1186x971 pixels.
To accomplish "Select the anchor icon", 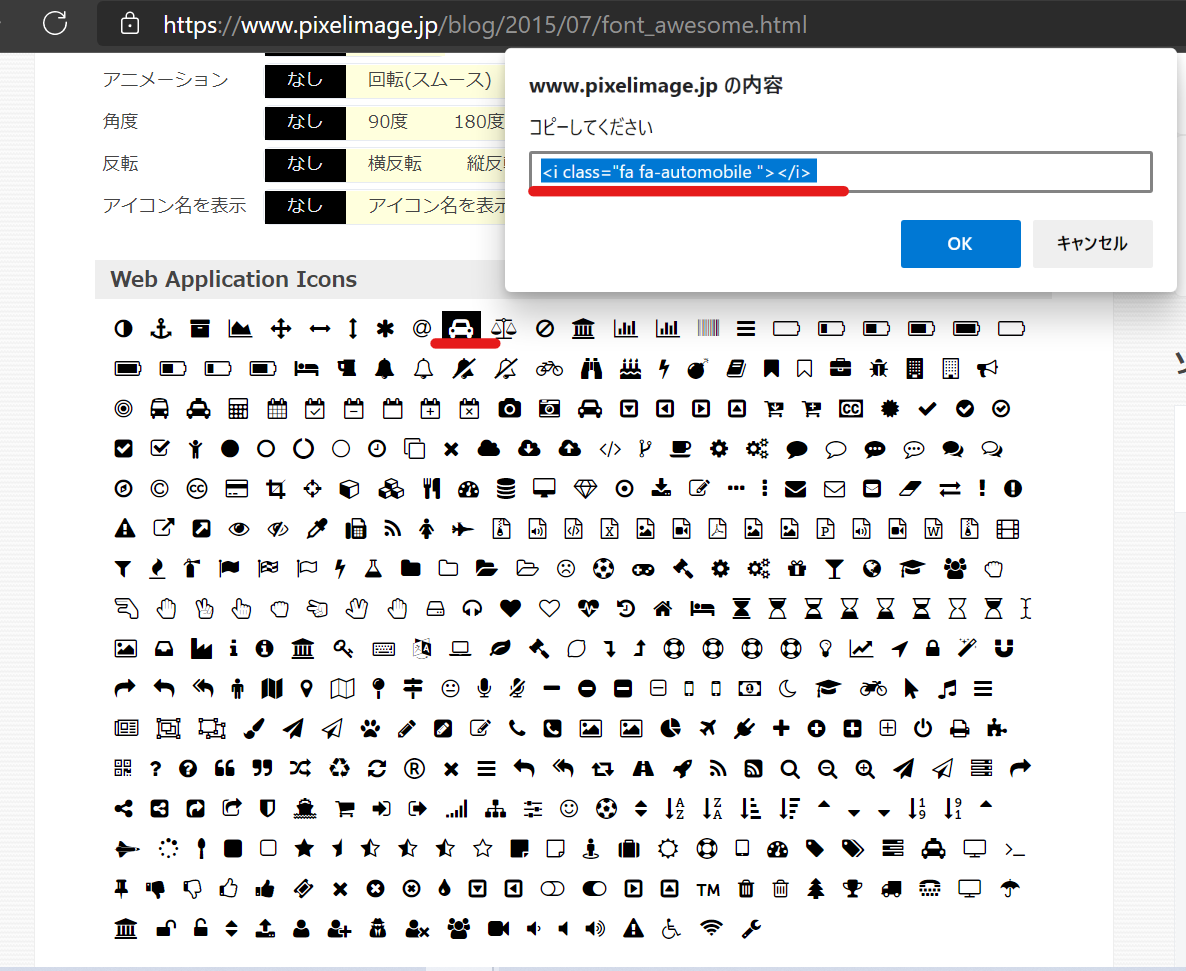I will pyautogui.click(x=161, y=328).
